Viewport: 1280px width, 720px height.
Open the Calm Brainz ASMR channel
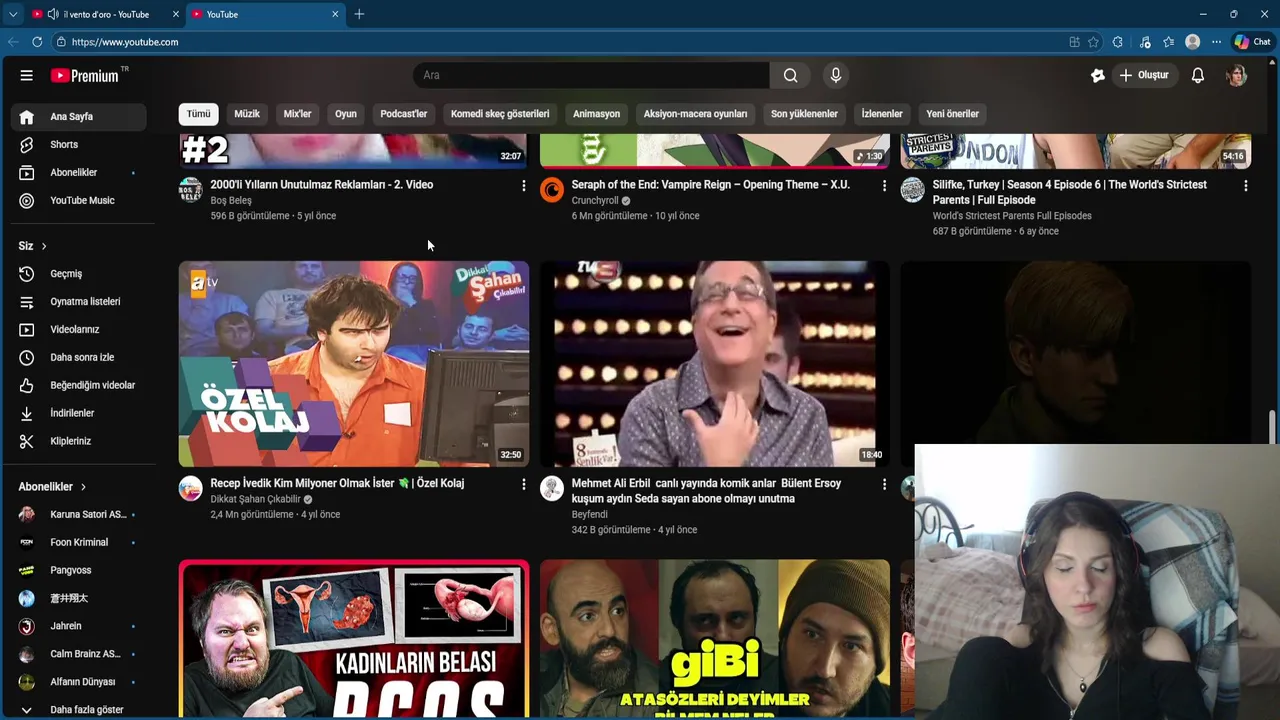coord(79,654)
